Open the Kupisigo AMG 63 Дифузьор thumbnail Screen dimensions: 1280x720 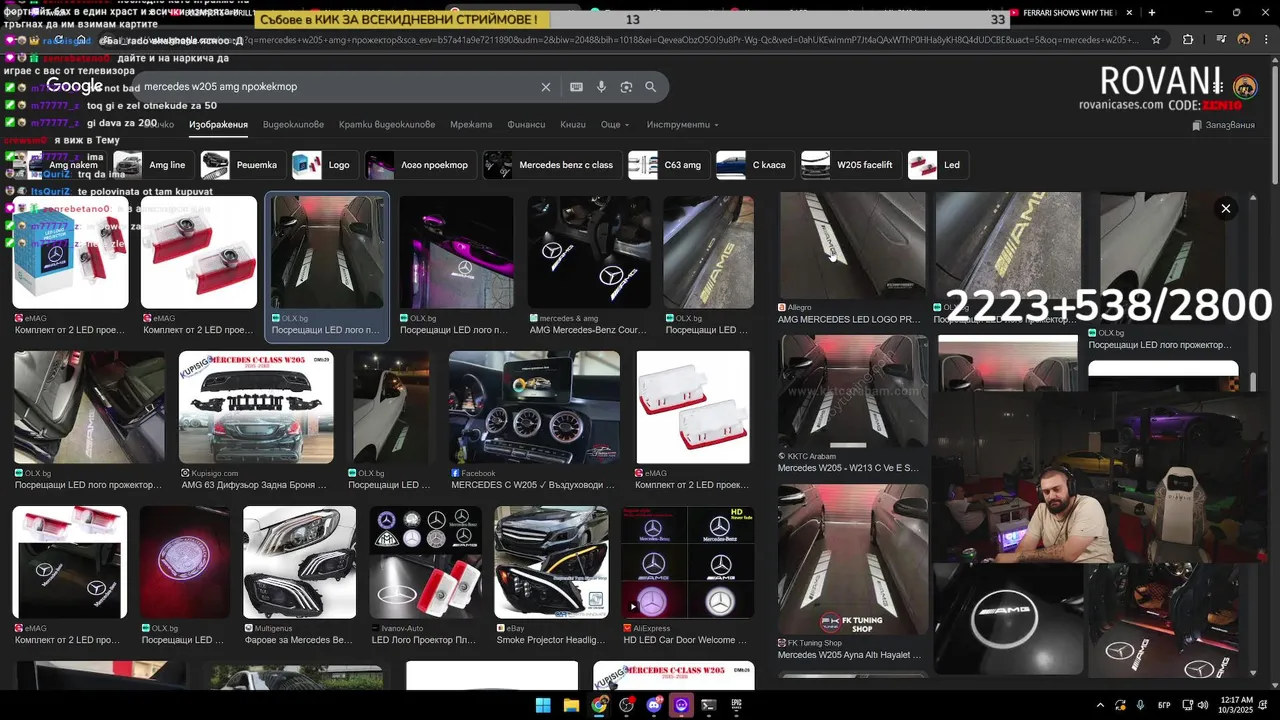(256, 407)
